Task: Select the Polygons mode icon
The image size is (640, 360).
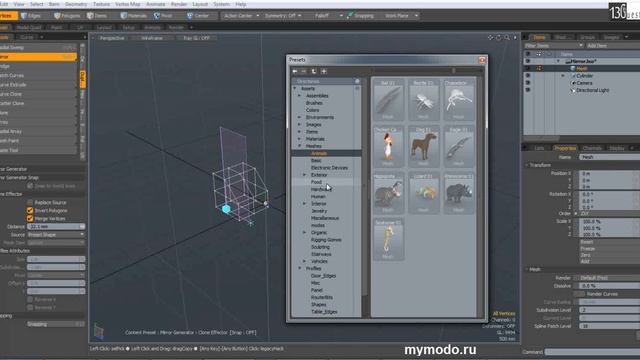Action: pos(57,16)
